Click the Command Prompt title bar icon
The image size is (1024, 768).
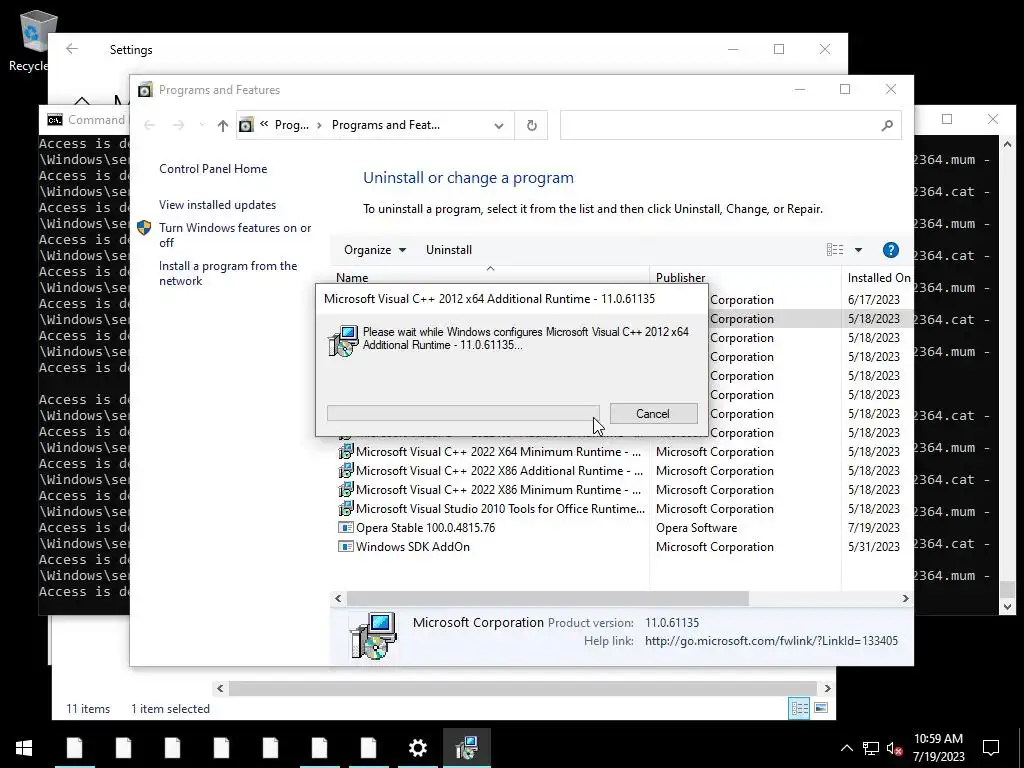click(x=55, y=120)
